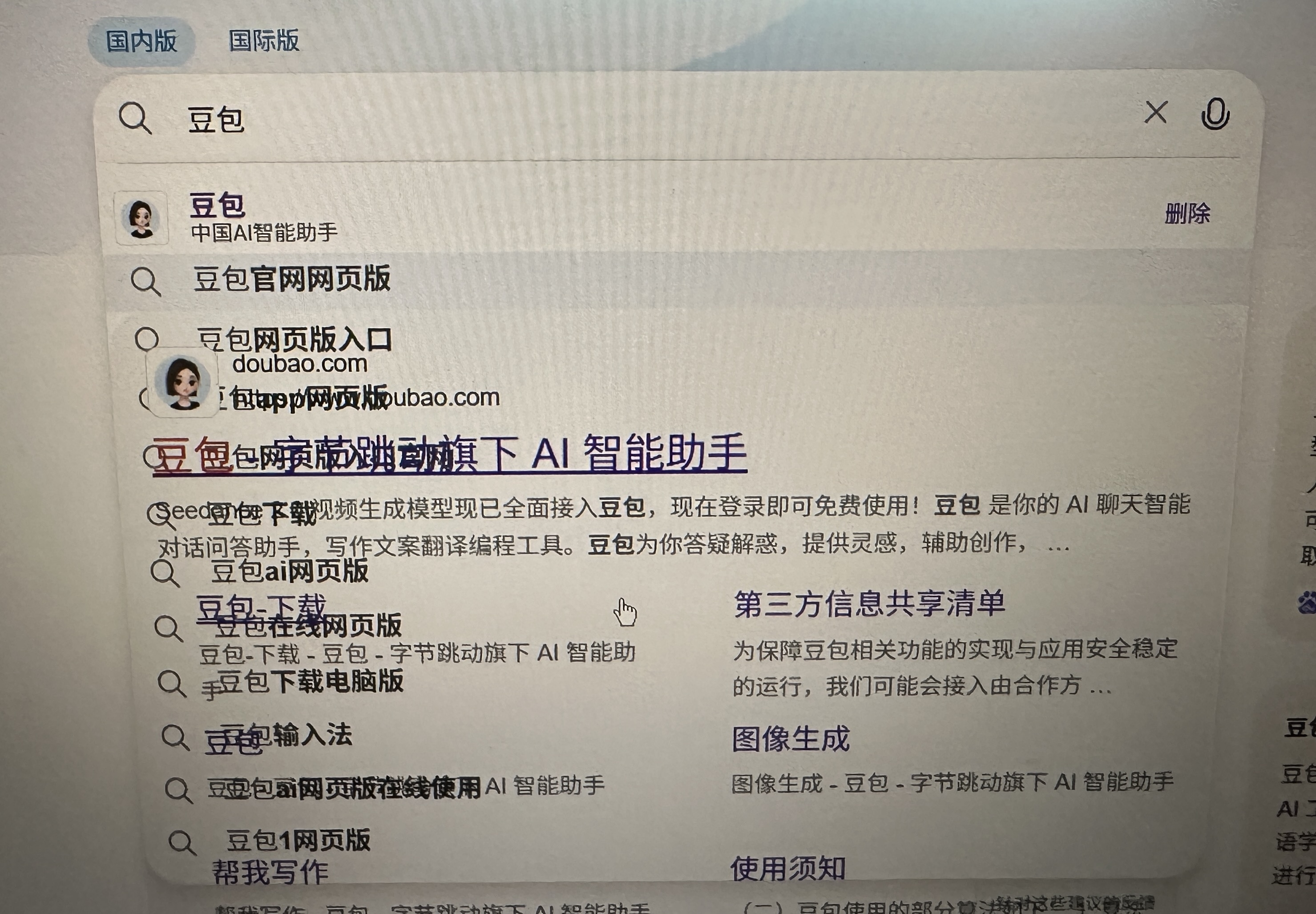This screenshot has height=914, width=1316.
Task: Activate voice search microphone icon
Action: (1215, 114)
